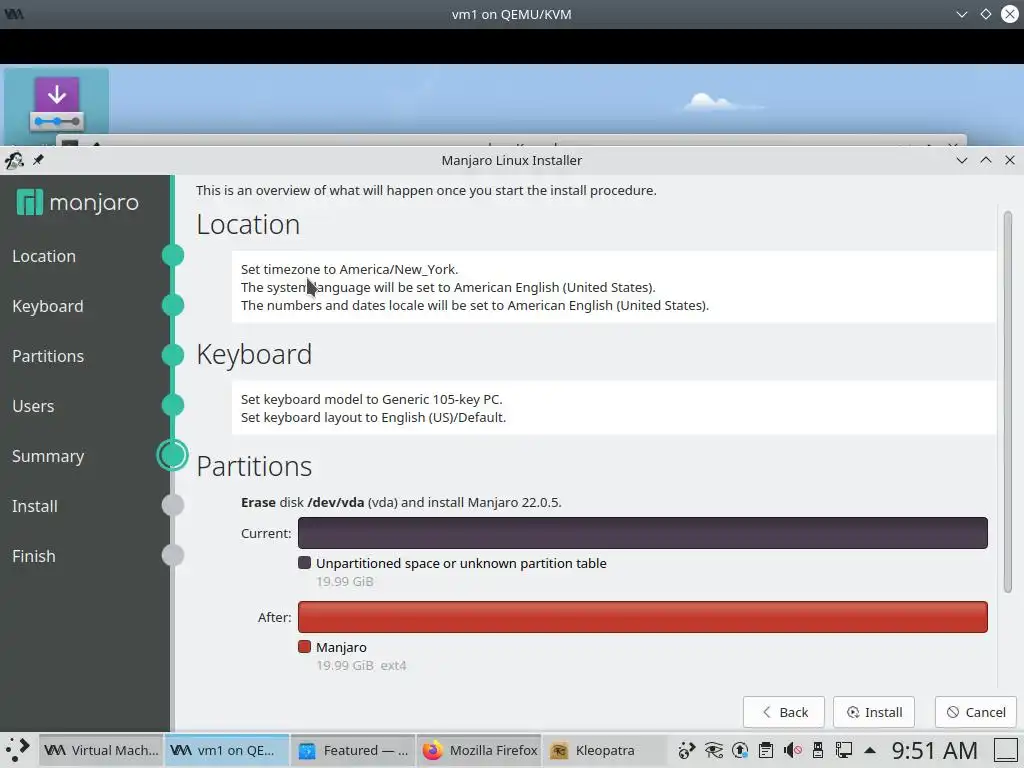1024x768 pixels.
Task: Click the Keyboard heading in summary
Action: click(254, 355)
